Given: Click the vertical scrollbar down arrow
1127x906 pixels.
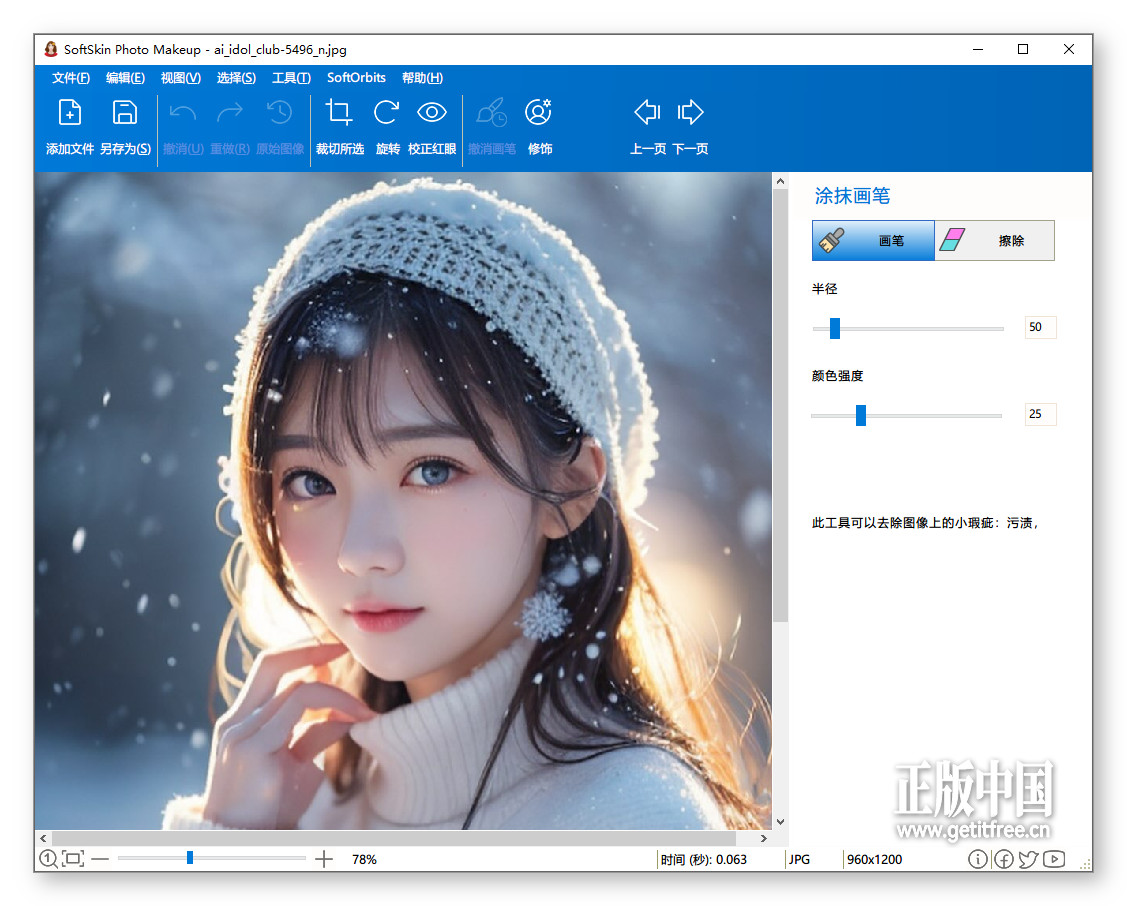Looking at the screenshot, I should 781,822.
